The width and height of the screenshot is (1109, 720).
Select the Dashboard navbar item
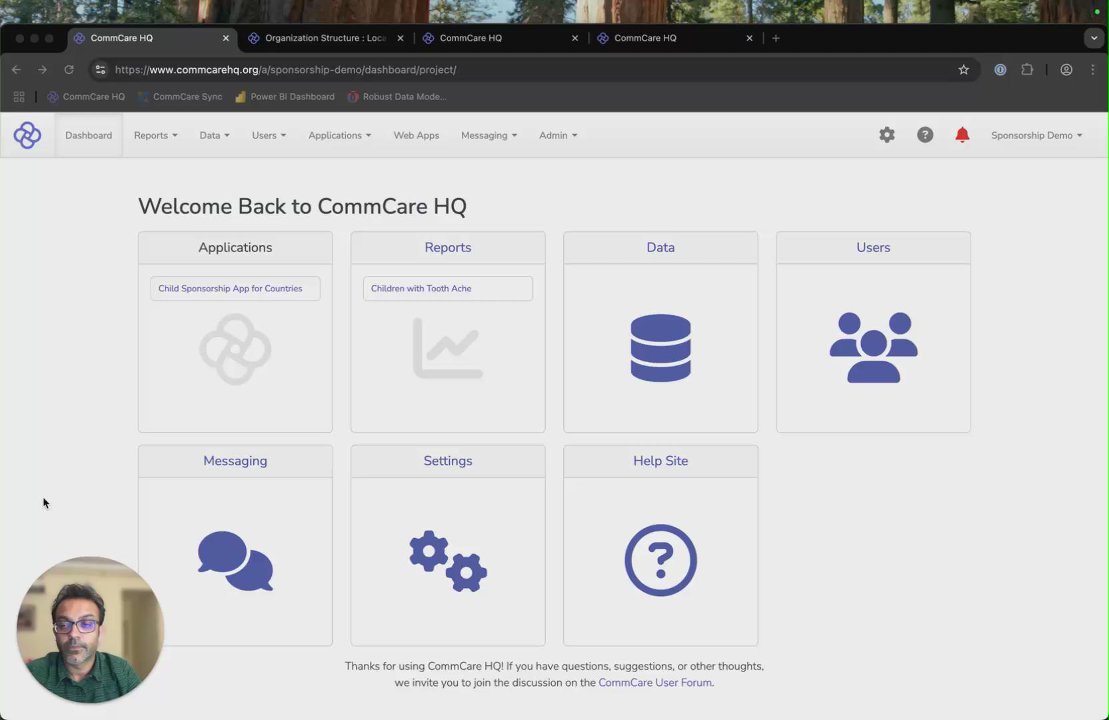[88, 135]
